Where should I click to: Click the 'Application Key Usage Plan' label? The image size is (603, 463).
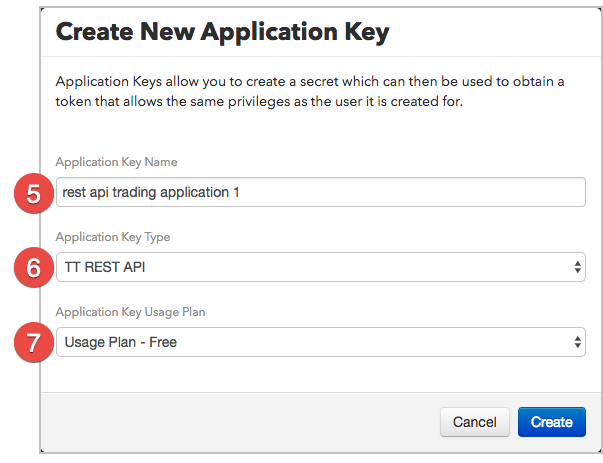pyautogui.click(x=130, y=312)
